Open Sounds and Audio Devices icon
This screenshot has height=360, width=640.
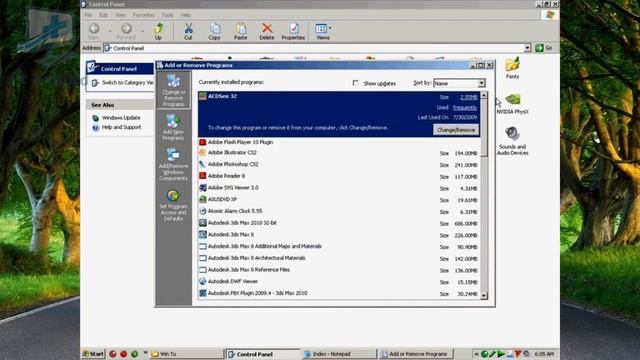(513, 141)
